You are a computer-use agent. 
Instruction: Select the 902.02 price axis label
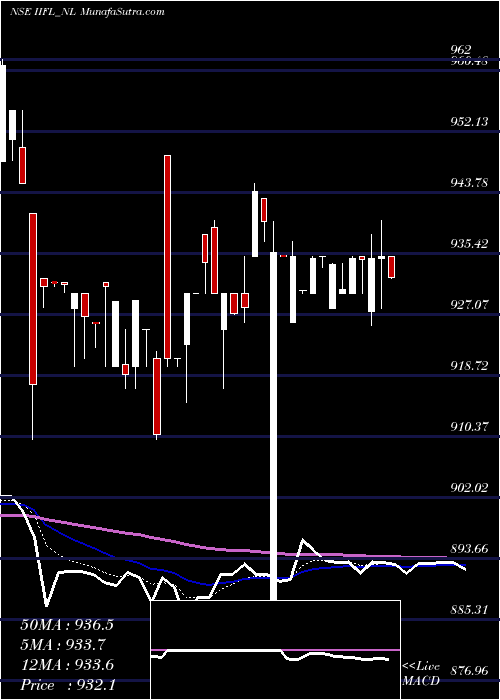471,488
